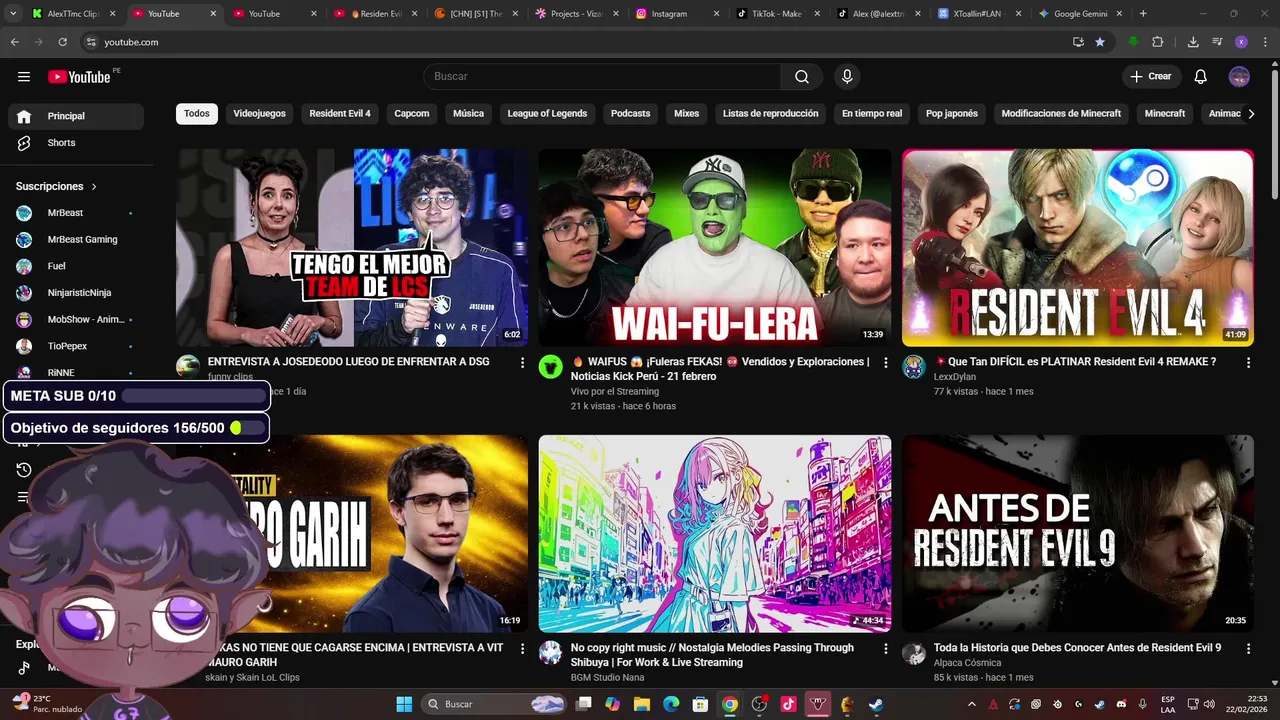Open the account avatar menu

tap(1239, 77)
